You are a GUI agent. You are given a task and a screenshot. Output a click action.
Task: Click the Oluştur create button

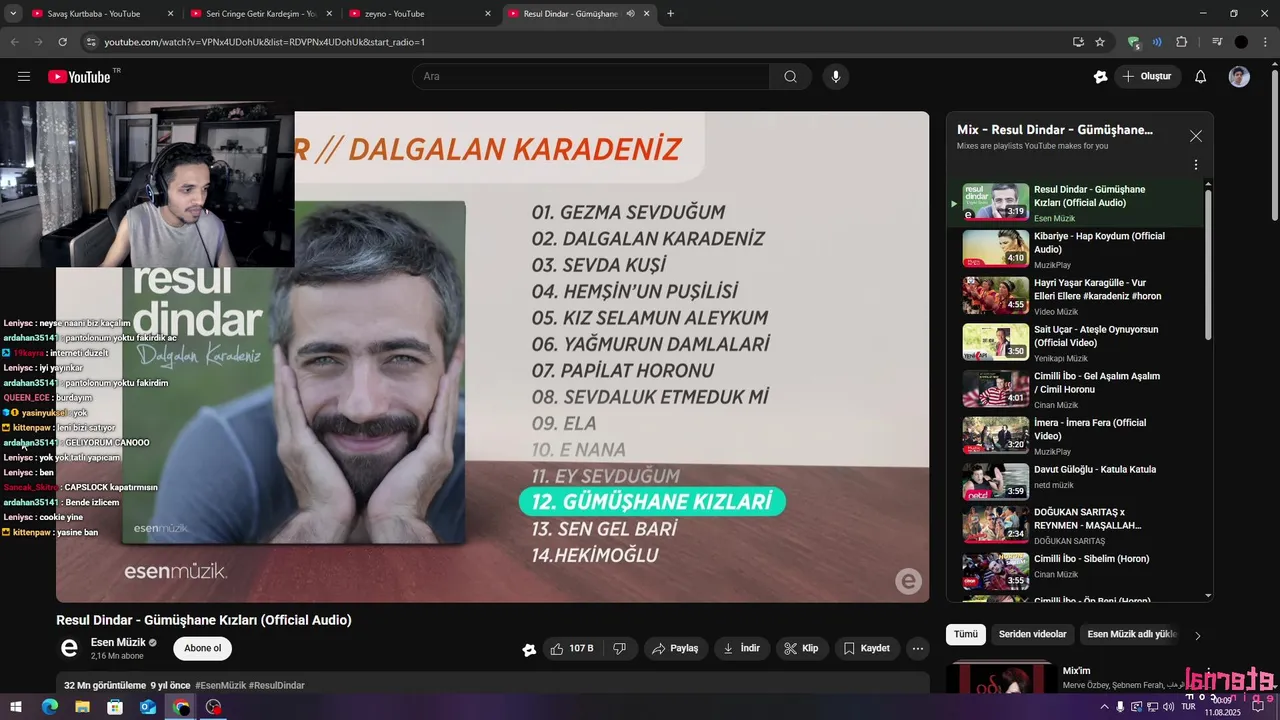click(1148, 76)
